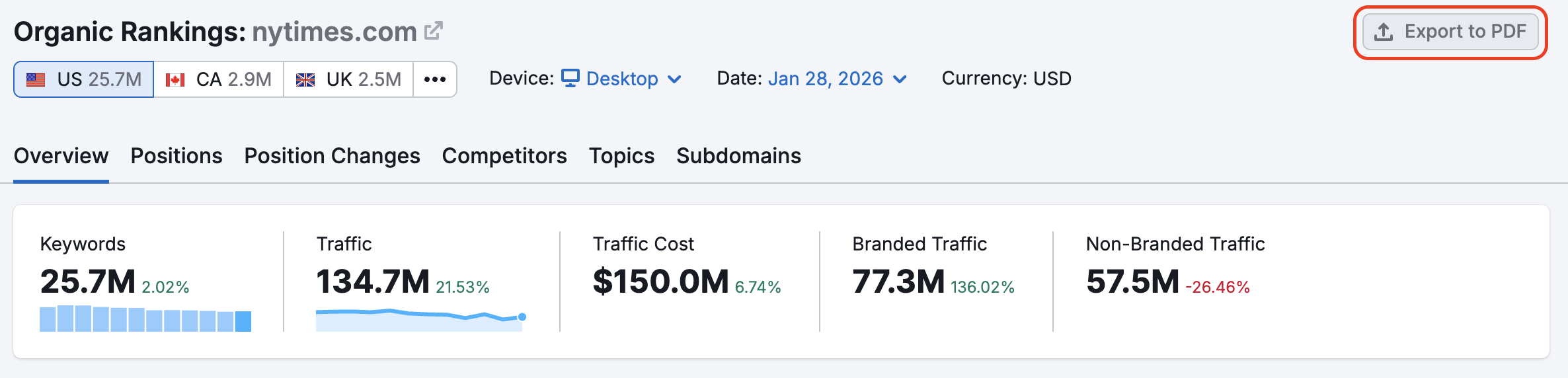Viewport: 1568px width, 378px height.
Task: Click the nytimes.com domain title link
Action: point(334,32)
